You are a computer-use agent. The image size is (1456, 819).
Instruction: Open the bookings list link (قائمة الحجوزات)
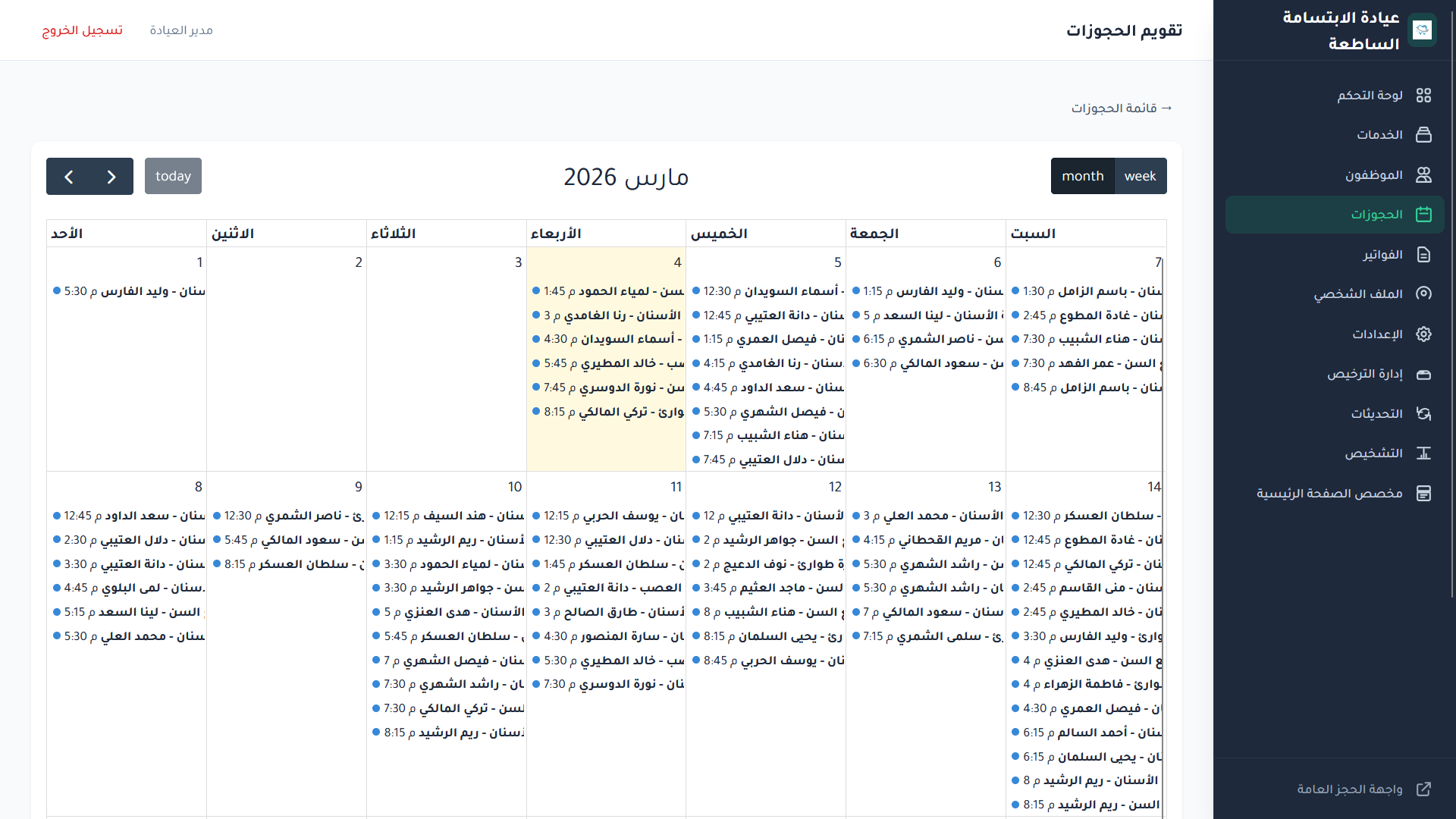pyautogui.click(x=1122, y=108)
